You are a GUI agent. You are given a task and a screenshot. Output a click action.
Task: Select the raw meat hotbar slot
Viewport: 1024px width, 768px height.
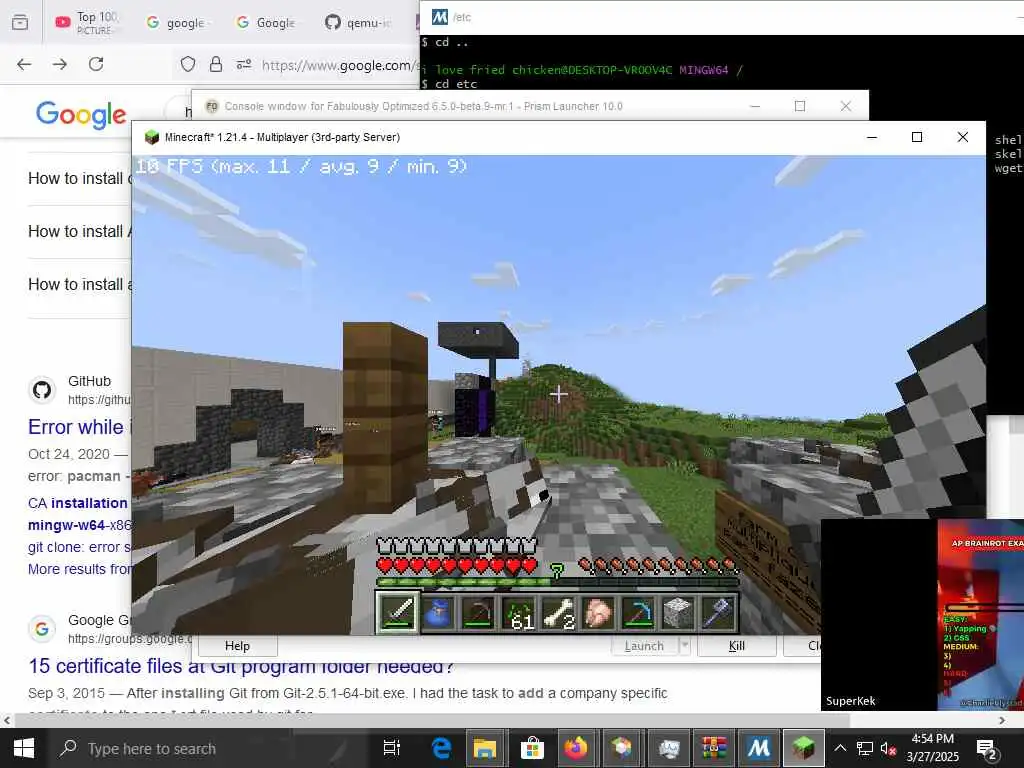tap(598, 613)
